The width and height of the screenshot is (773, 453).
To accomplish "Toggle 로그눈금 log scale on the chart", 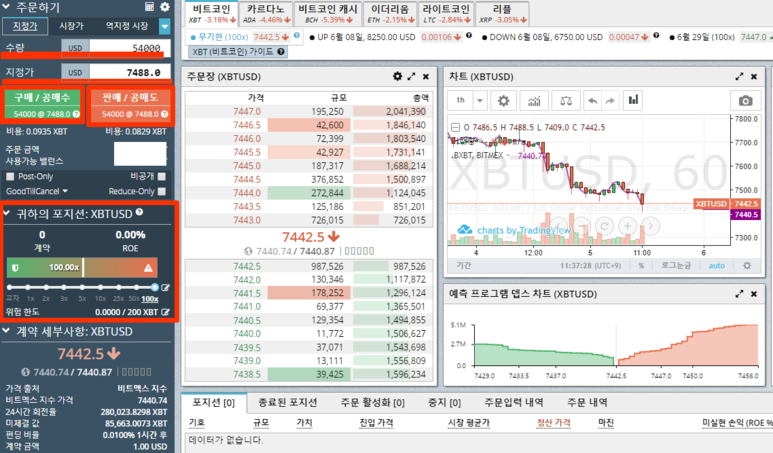I will point(676,266).
